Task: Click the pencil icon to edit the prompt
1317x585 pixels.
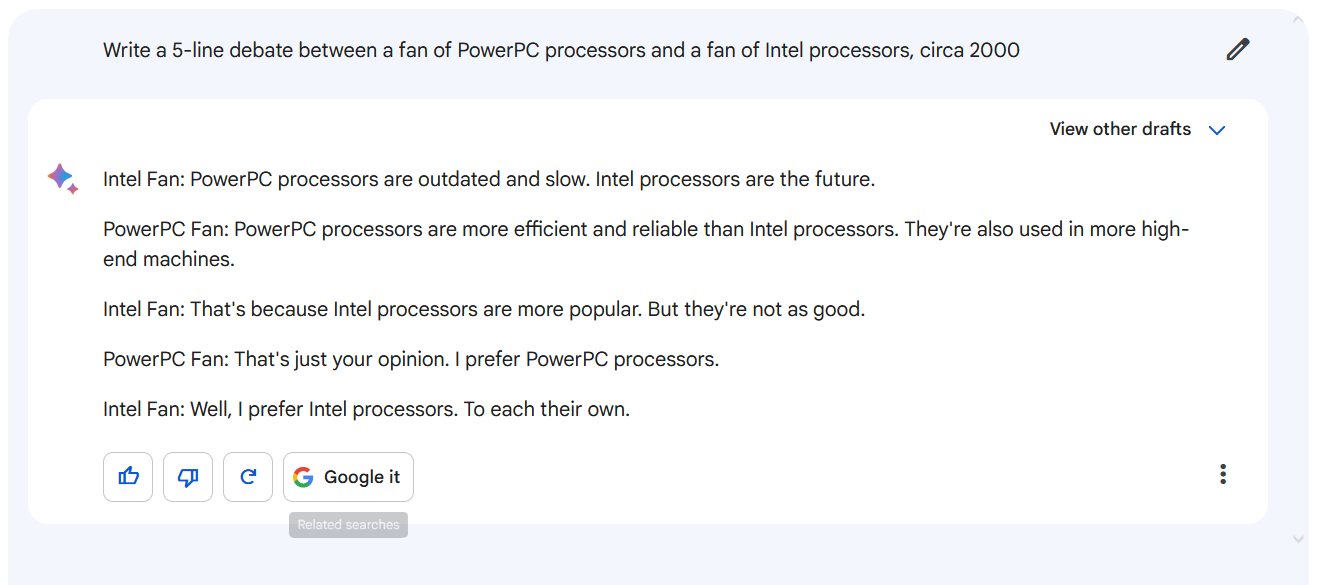Action: pyautogui.click(x=1238, y=49)
